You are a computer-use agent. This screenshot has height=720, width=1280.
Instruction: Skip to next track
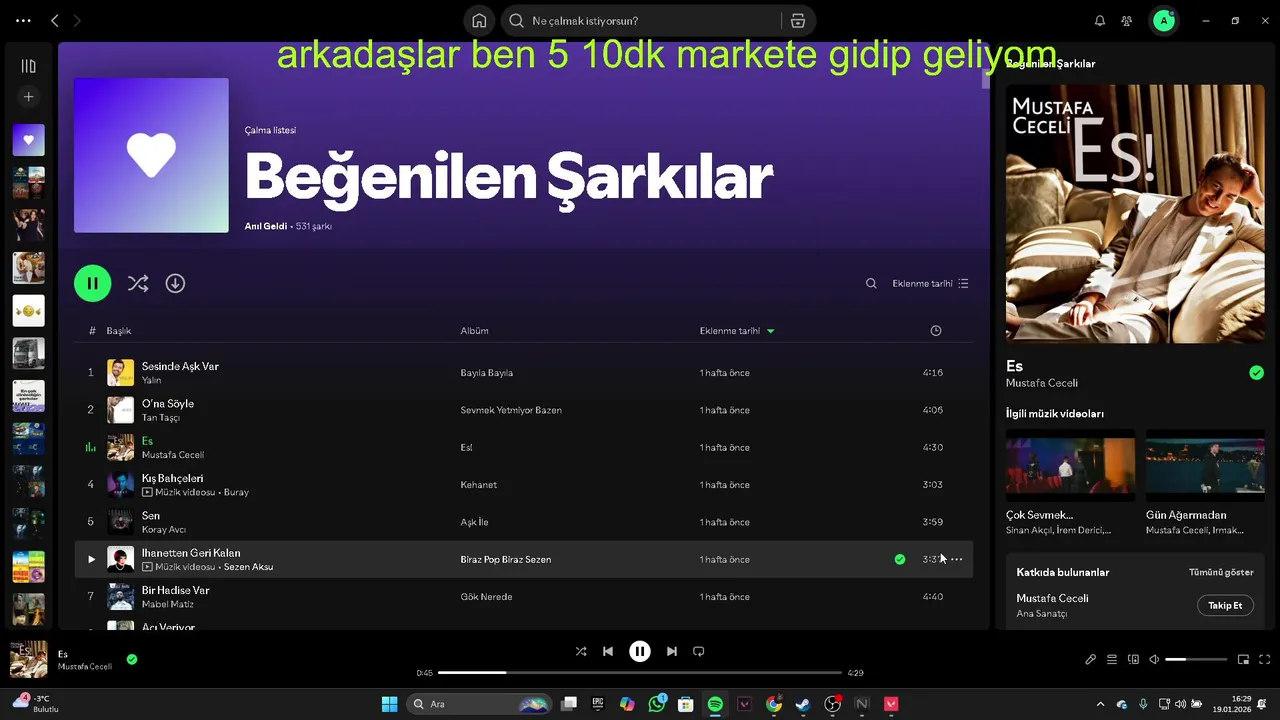[x=672, y=651]
